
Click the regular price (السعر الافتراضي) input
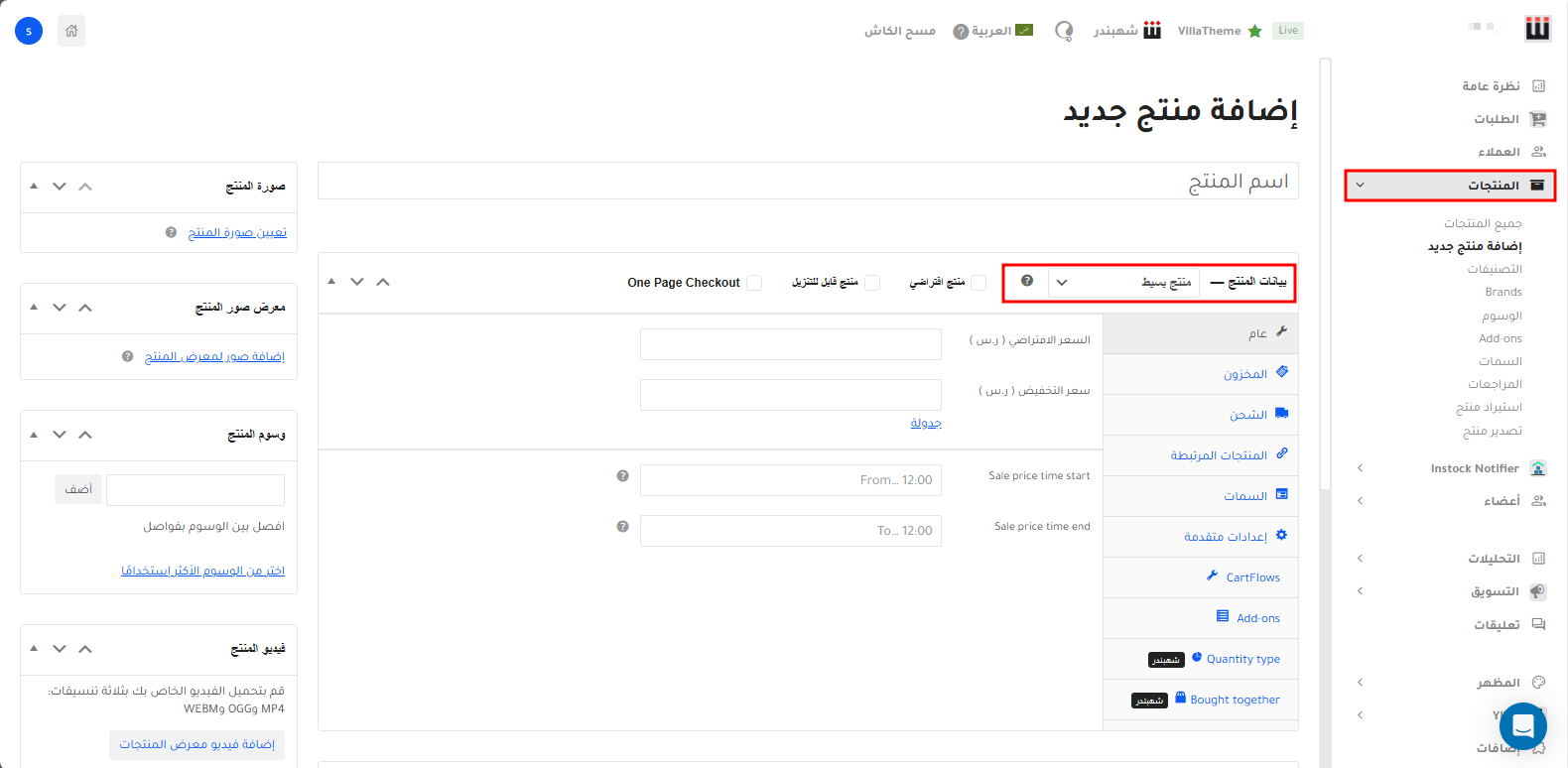[x=790, y=344]
